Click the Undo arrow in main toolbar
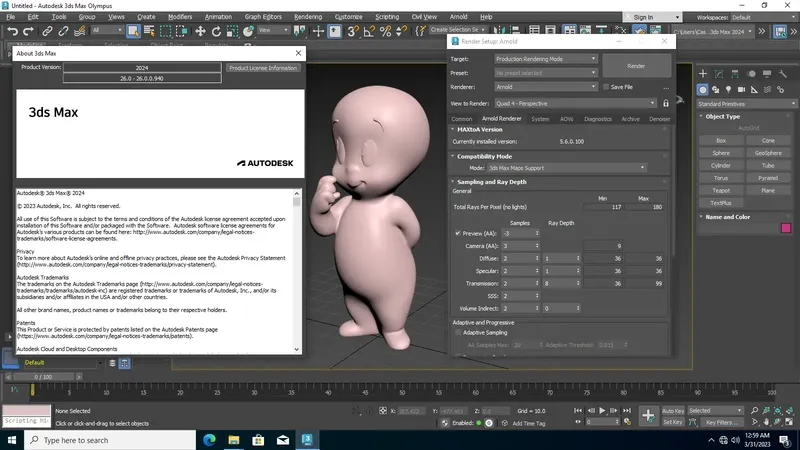Screen dimensions: 800x450 pyautogui.click(x=13, y=31)
